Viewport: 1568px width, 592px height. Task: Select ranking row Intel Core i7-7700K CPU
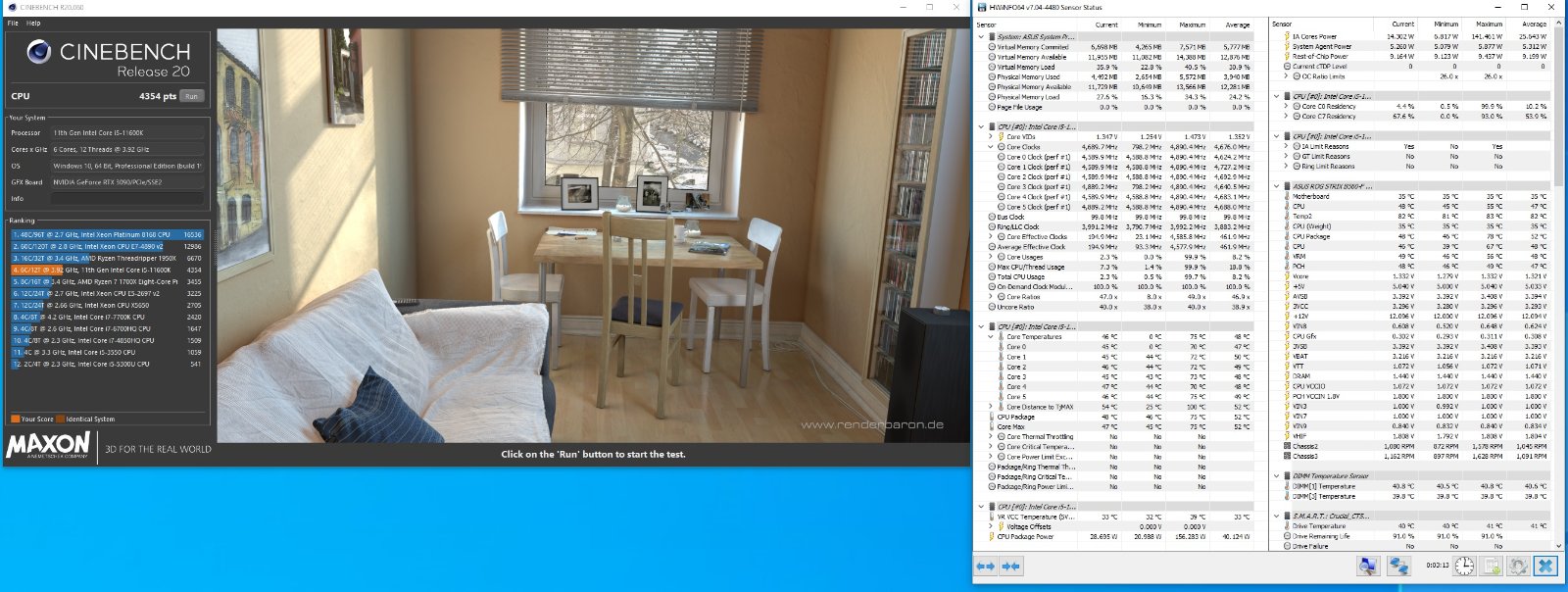(x=108, y=317)
